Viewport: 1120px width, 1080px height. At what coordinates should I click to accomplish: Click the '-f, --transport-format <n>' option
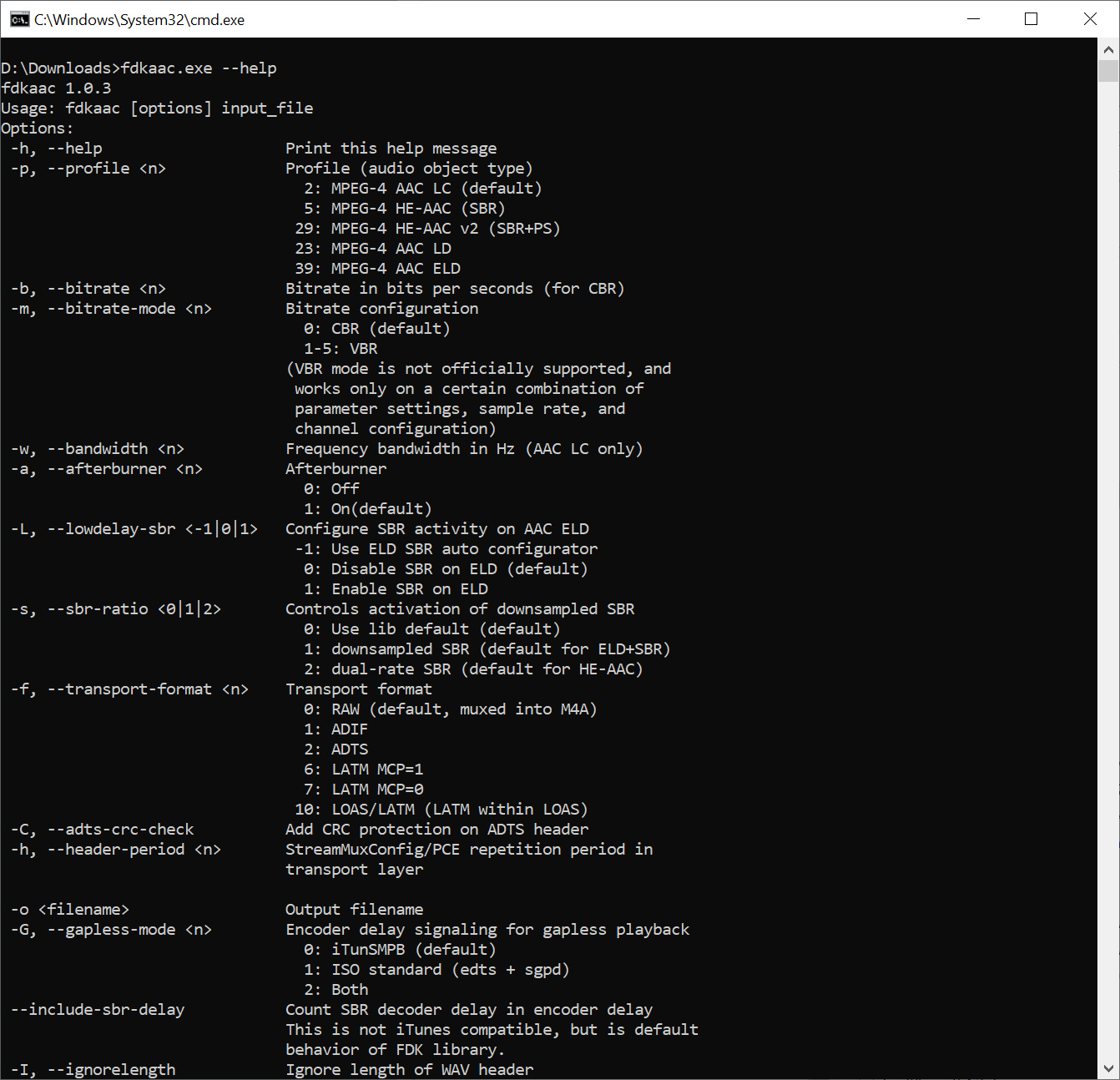tap(129, 689)
